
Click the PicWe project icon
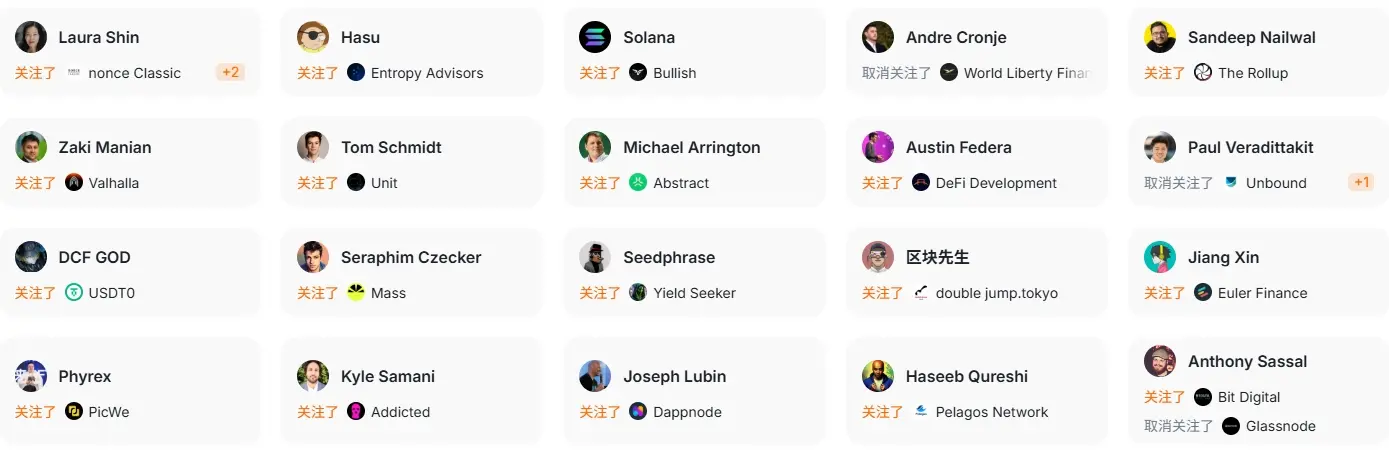click(x=74, y=411)
